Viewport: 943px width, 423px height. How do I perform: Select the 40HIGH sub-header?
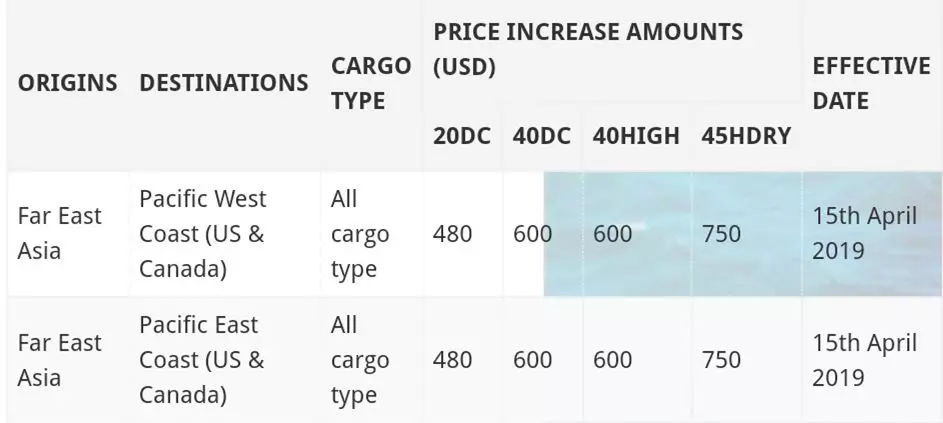pos(636,136)
